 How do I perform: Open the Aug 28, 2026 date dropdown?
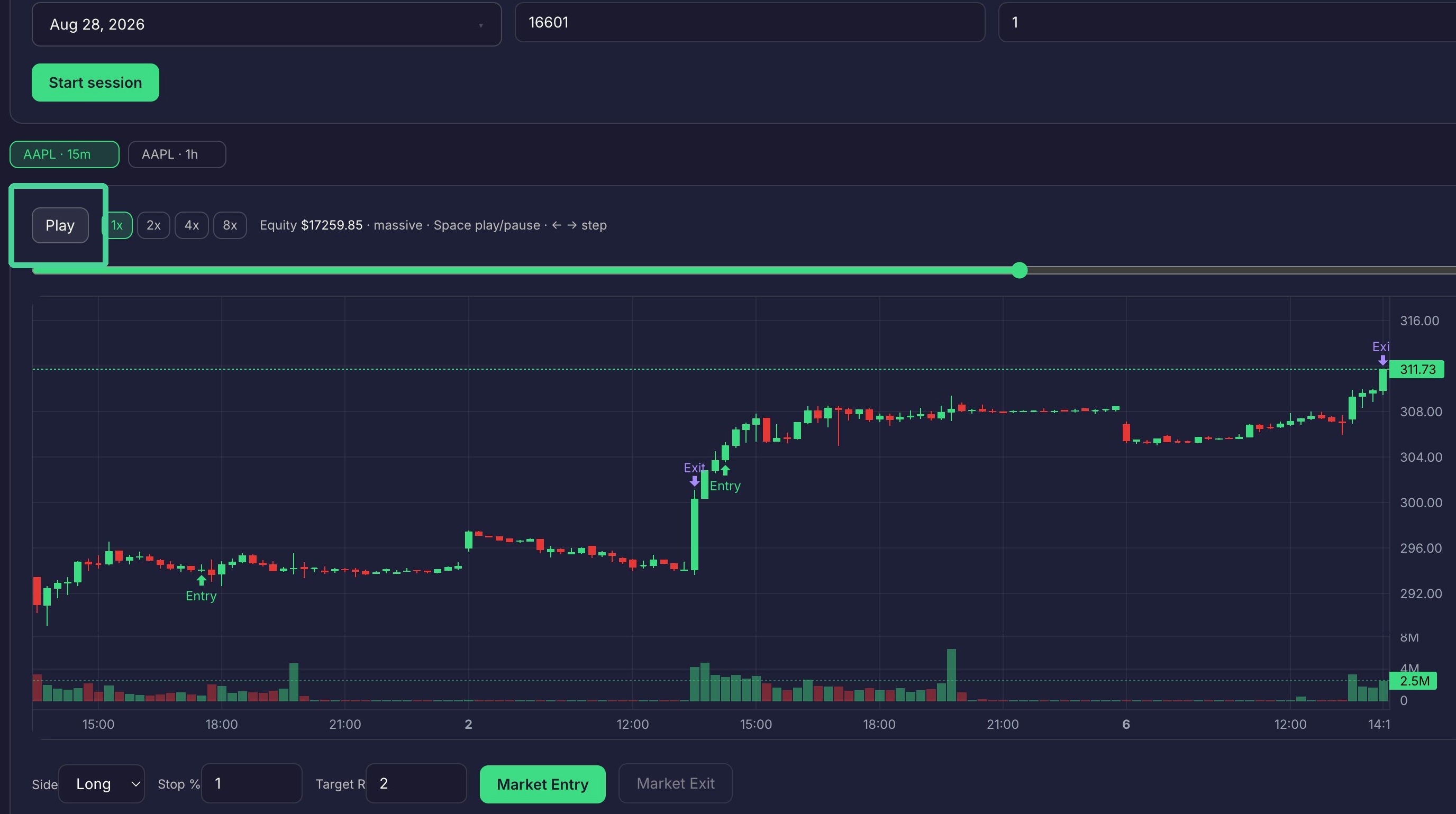pyautogui.click(x=267, y=24)
